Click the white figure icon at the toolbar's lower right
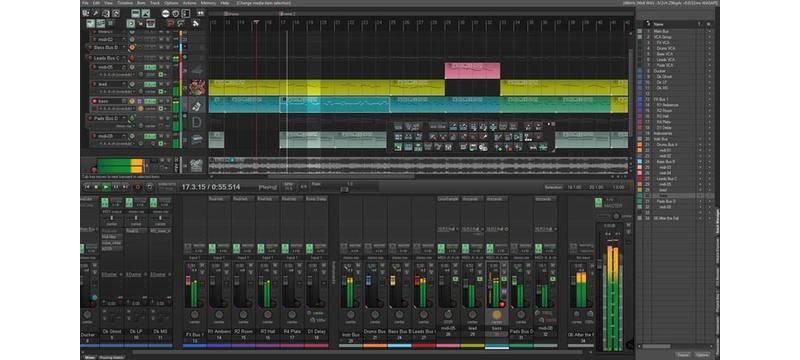Image resolution: width=800 pixels, height=360 pixels. tap(195, 23)
